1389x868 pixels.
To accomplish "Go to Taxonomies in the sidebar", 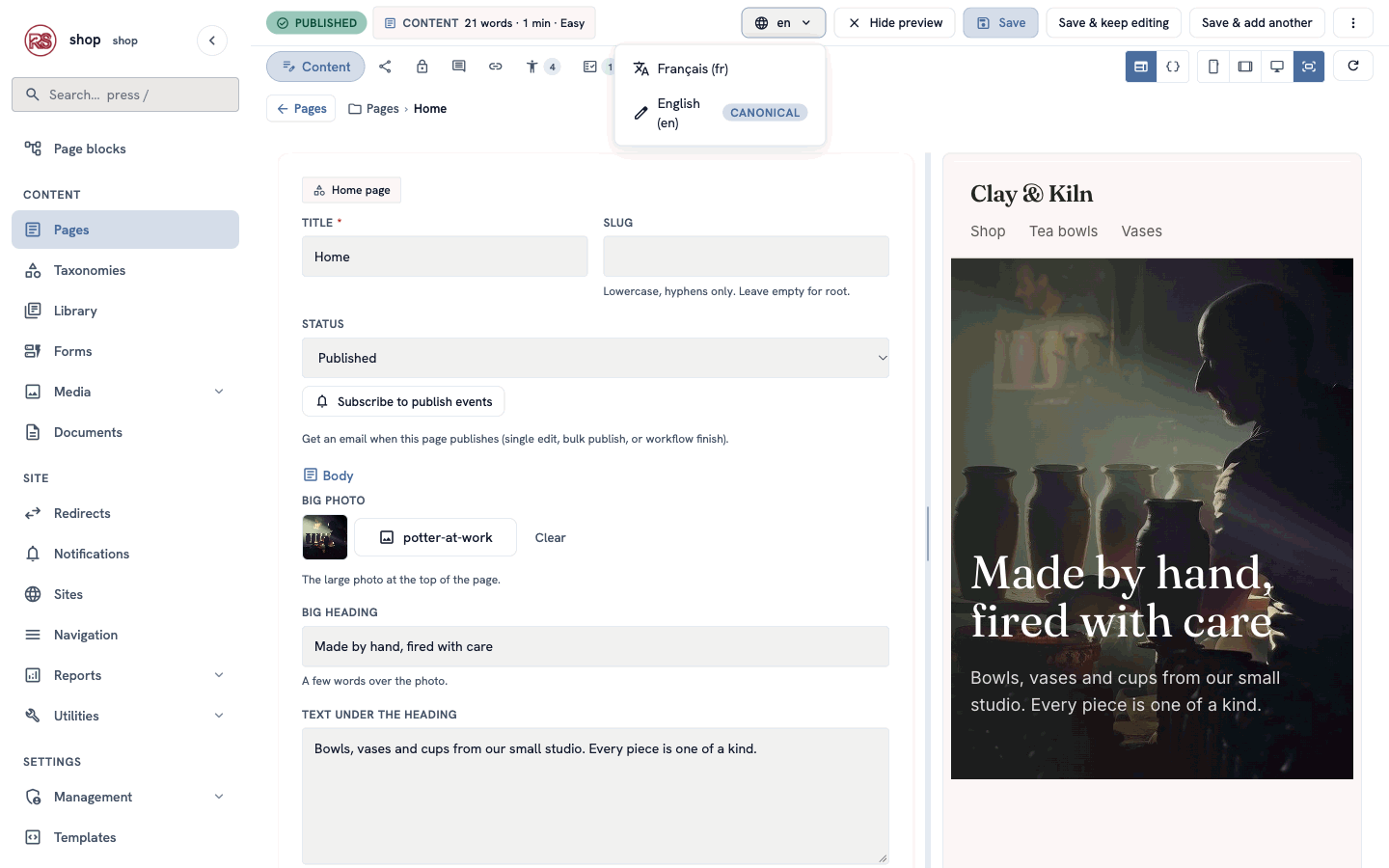I will click(x=125, y=270).
